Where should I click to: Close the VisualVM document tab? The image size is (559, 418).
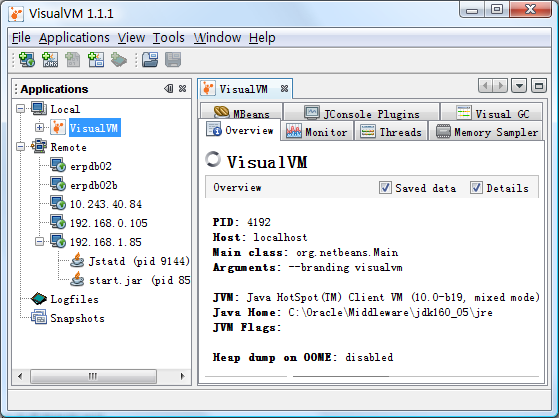(x=284, y=88)
